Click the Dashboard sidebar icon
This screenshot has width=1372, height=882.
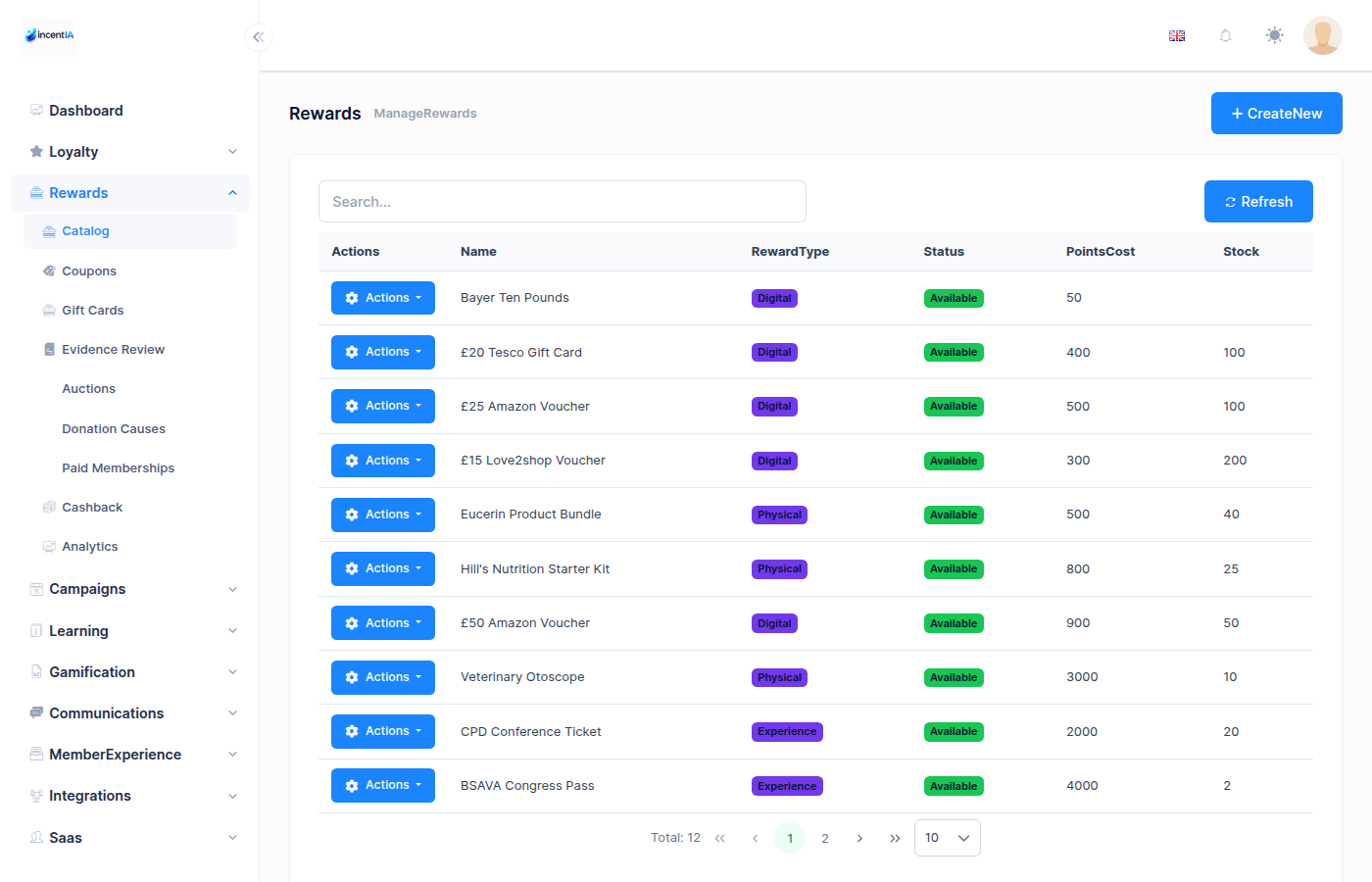[x=36, y=111]
